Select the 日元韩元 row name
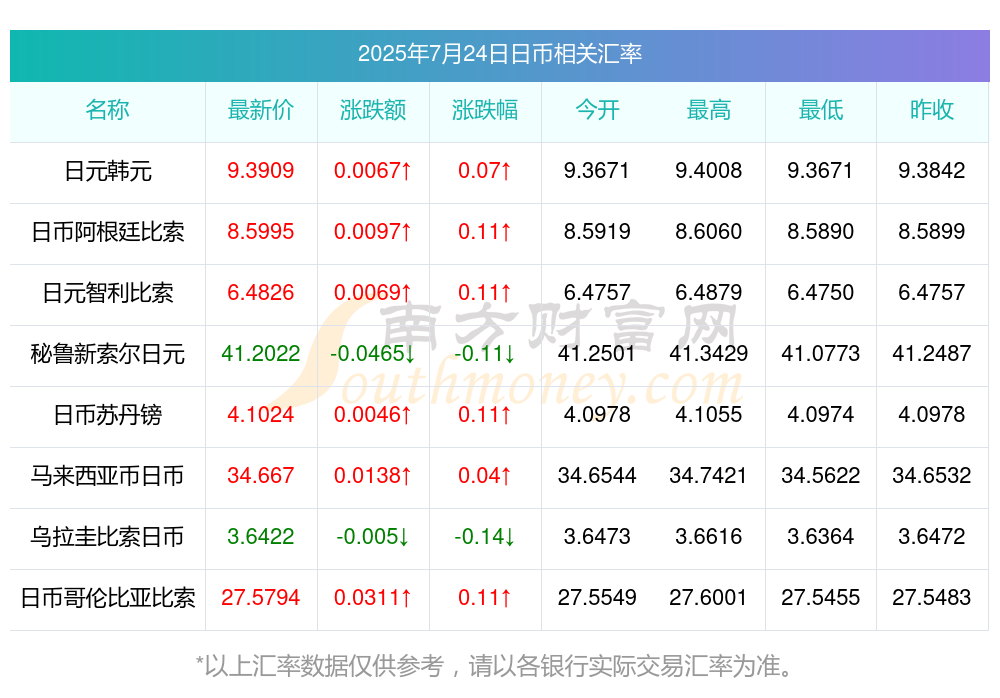 point(108,171)
